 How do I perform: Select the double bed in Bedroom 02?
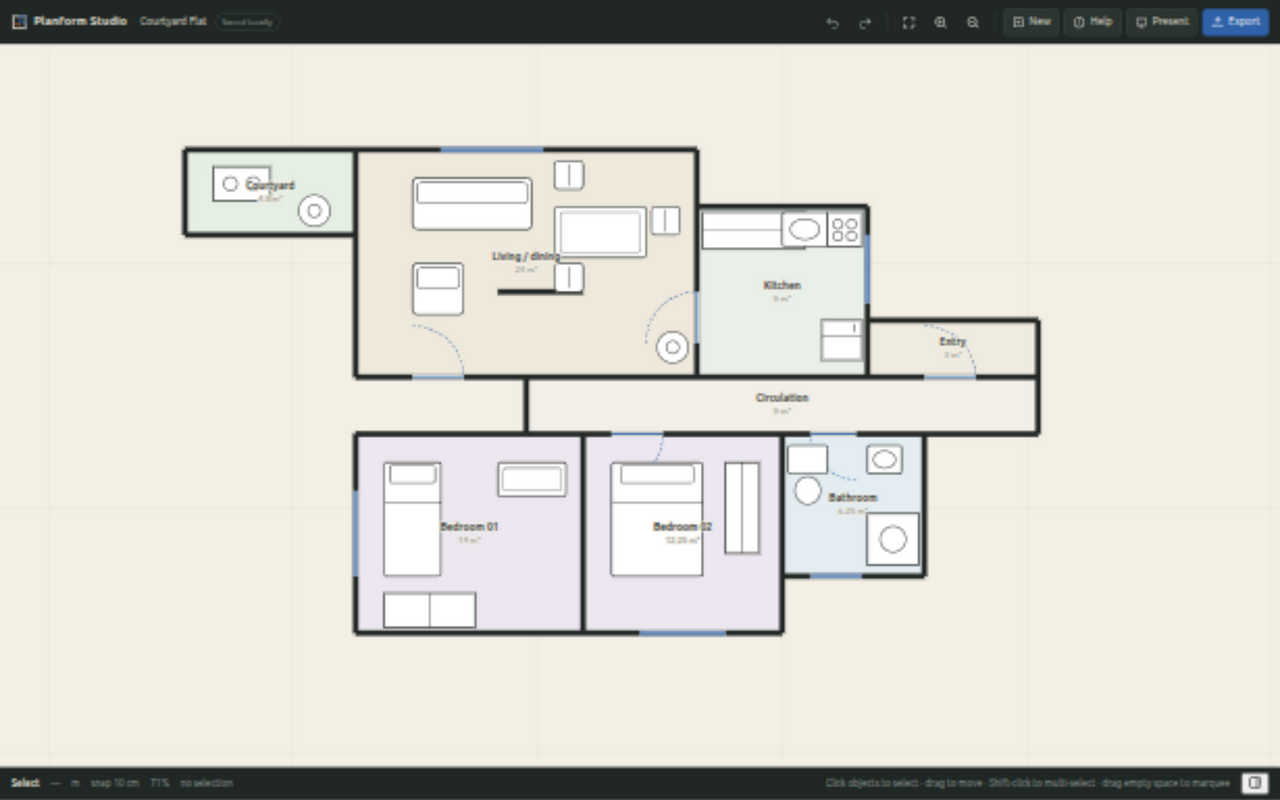pyautogui.click(x=657, y=519)
